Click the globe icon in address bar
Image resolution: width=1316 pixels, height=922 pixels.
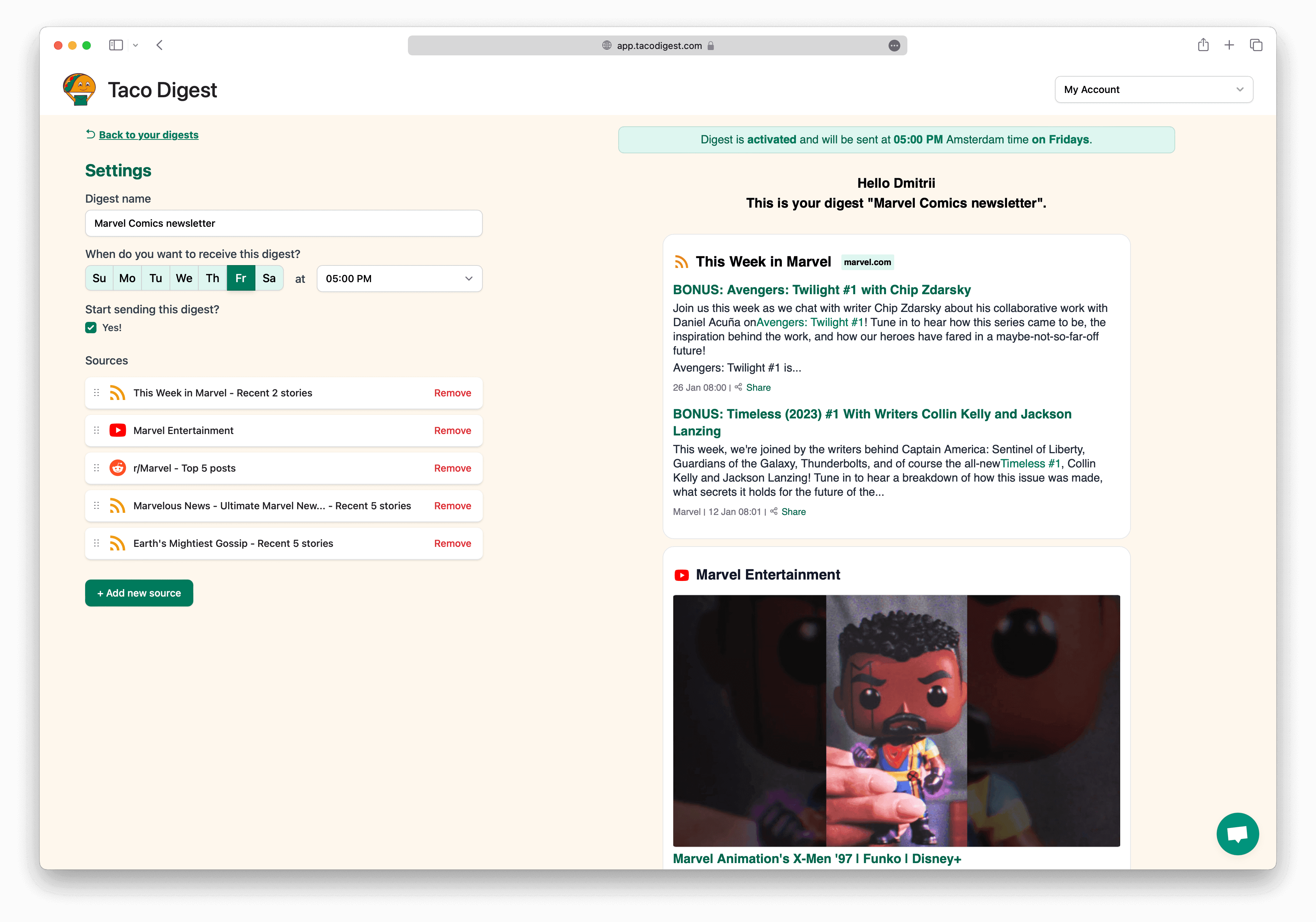(607, 46)
